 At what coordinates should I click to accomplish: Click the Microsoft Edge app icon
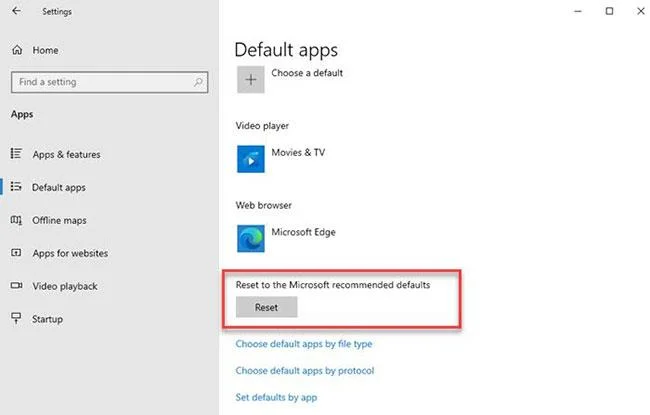pyautogui.click(x=251, y=238)
